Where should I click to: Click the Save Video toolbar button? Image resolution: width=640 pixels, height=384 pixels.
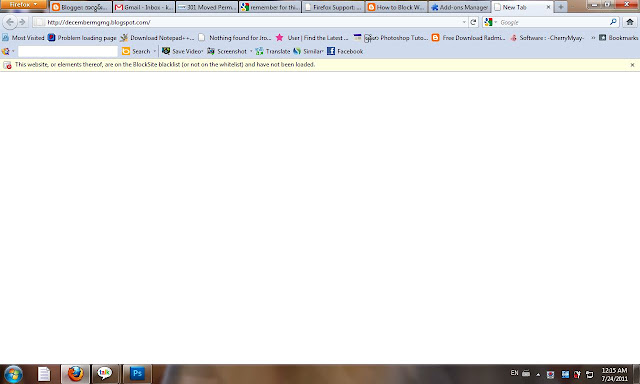click(x=182, y=51)
